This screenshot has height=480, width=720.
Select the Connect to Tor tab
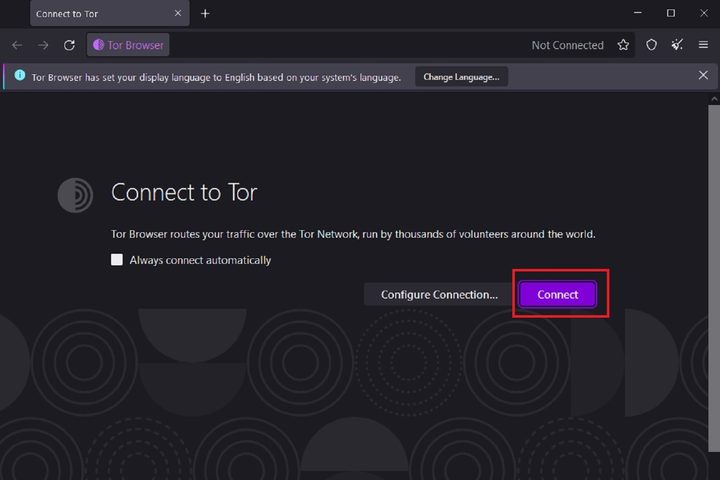(x=109, y=13)
